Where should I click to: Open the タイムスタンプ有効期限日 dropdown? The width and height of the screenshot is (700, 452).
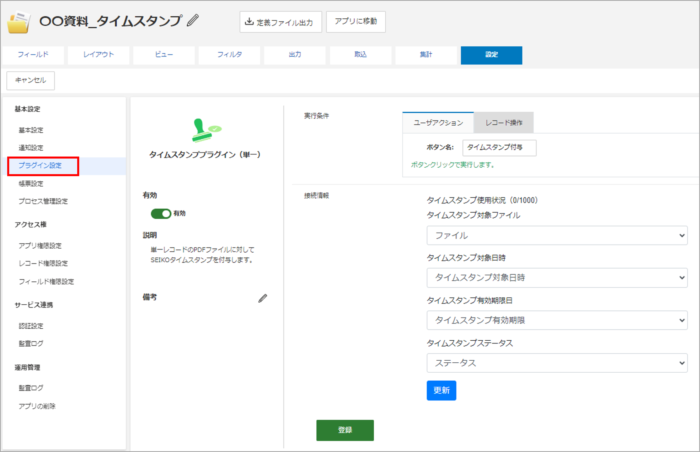pyautogui.click(x=557, y=320)
